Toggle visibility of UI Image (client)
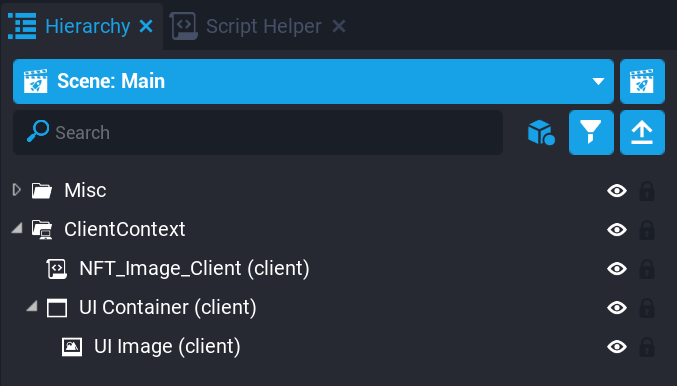The image size is (677, 386). point(617,347)
